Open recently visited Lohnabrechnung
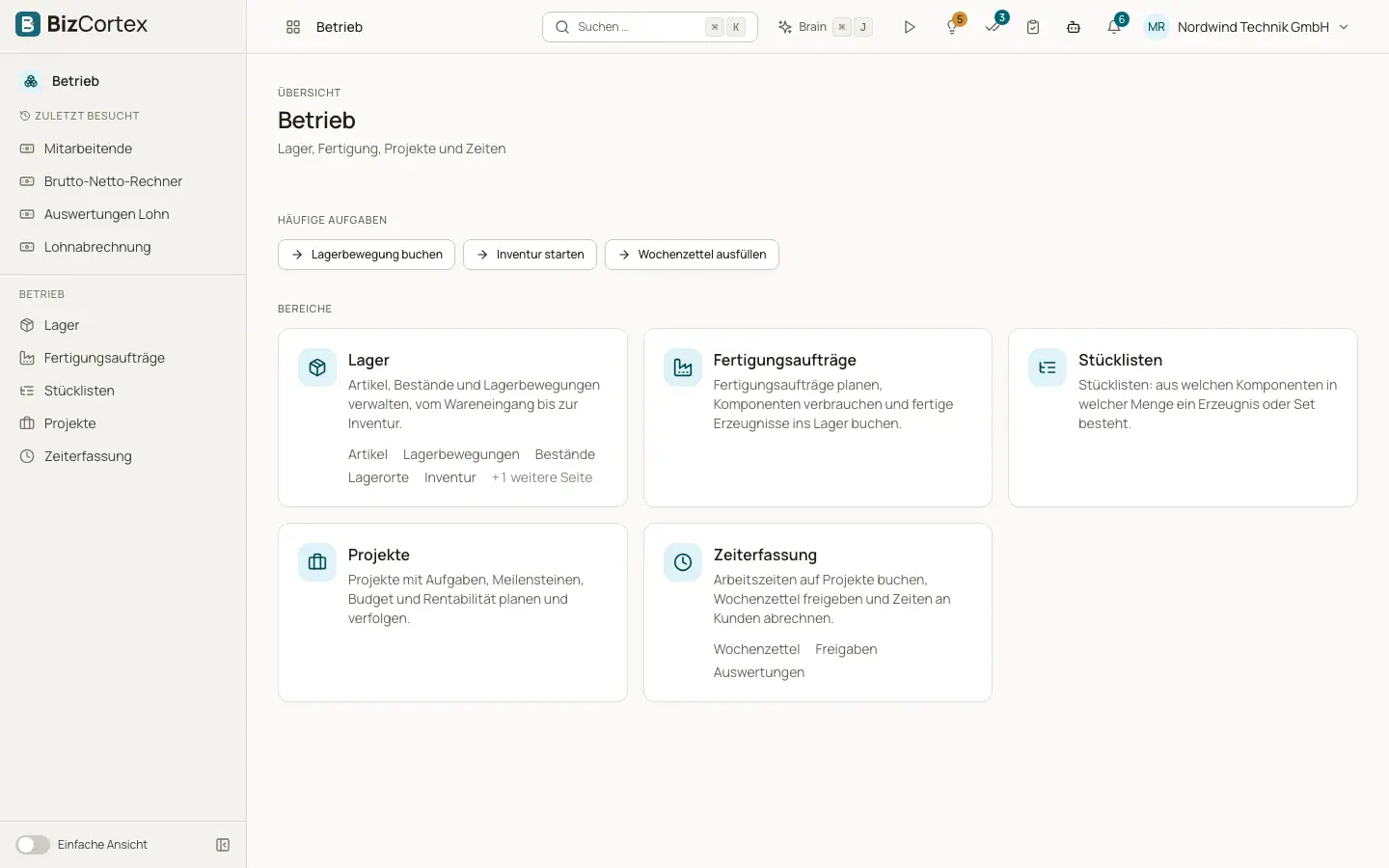Viewport: 1389px width, 868px height. click(x=123, y=247)
